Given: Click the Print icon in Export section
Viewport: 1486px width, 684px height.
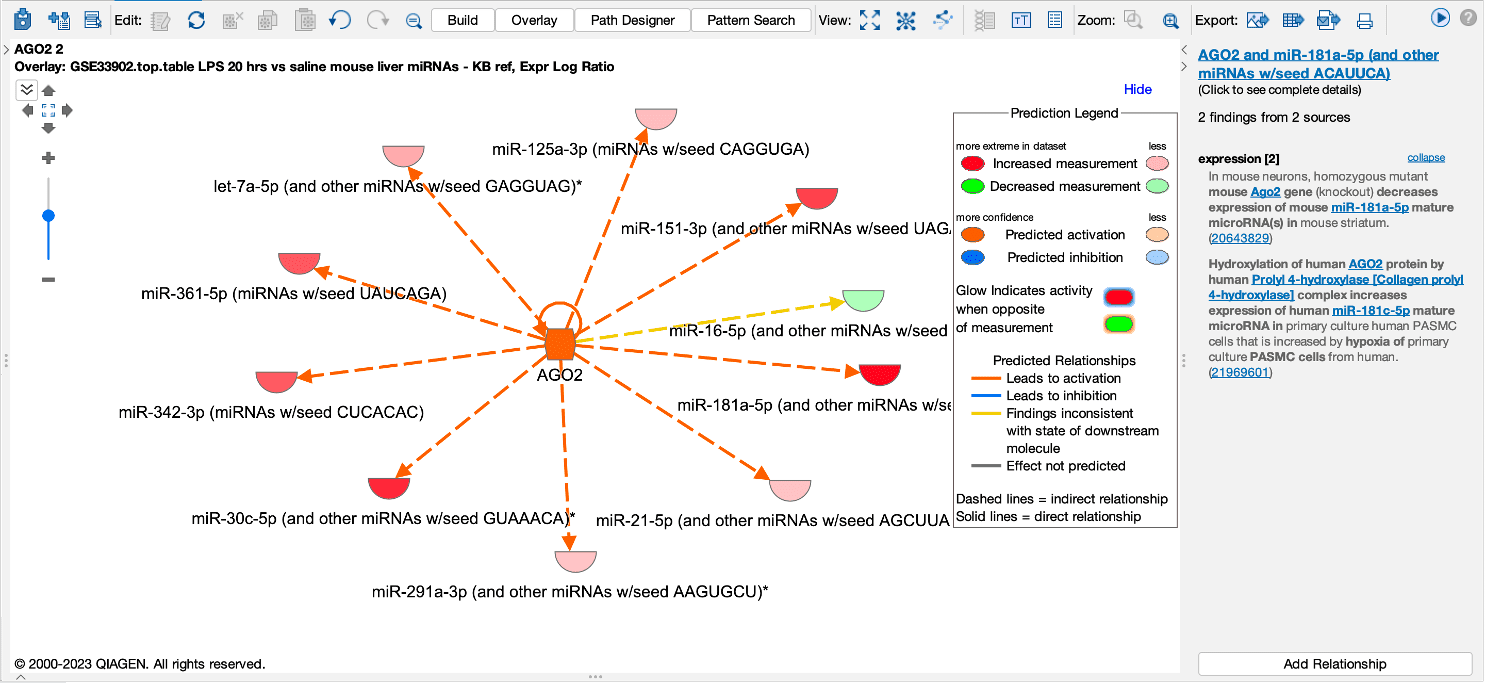Looking at the screenshot, I should [1364, 20].
